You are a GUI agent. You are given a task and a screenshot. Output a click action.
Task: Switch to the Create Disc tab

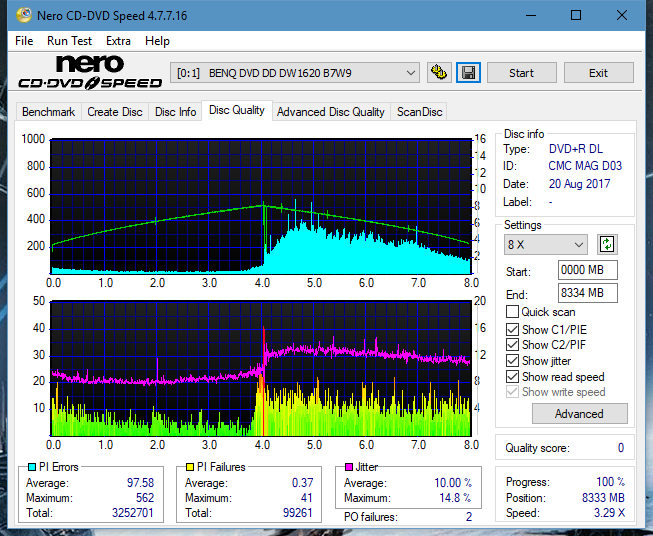coord(115,112)
